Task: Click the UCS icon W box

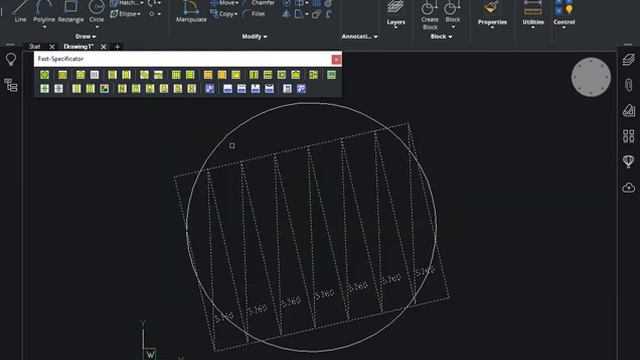Action: coord(150,354)
